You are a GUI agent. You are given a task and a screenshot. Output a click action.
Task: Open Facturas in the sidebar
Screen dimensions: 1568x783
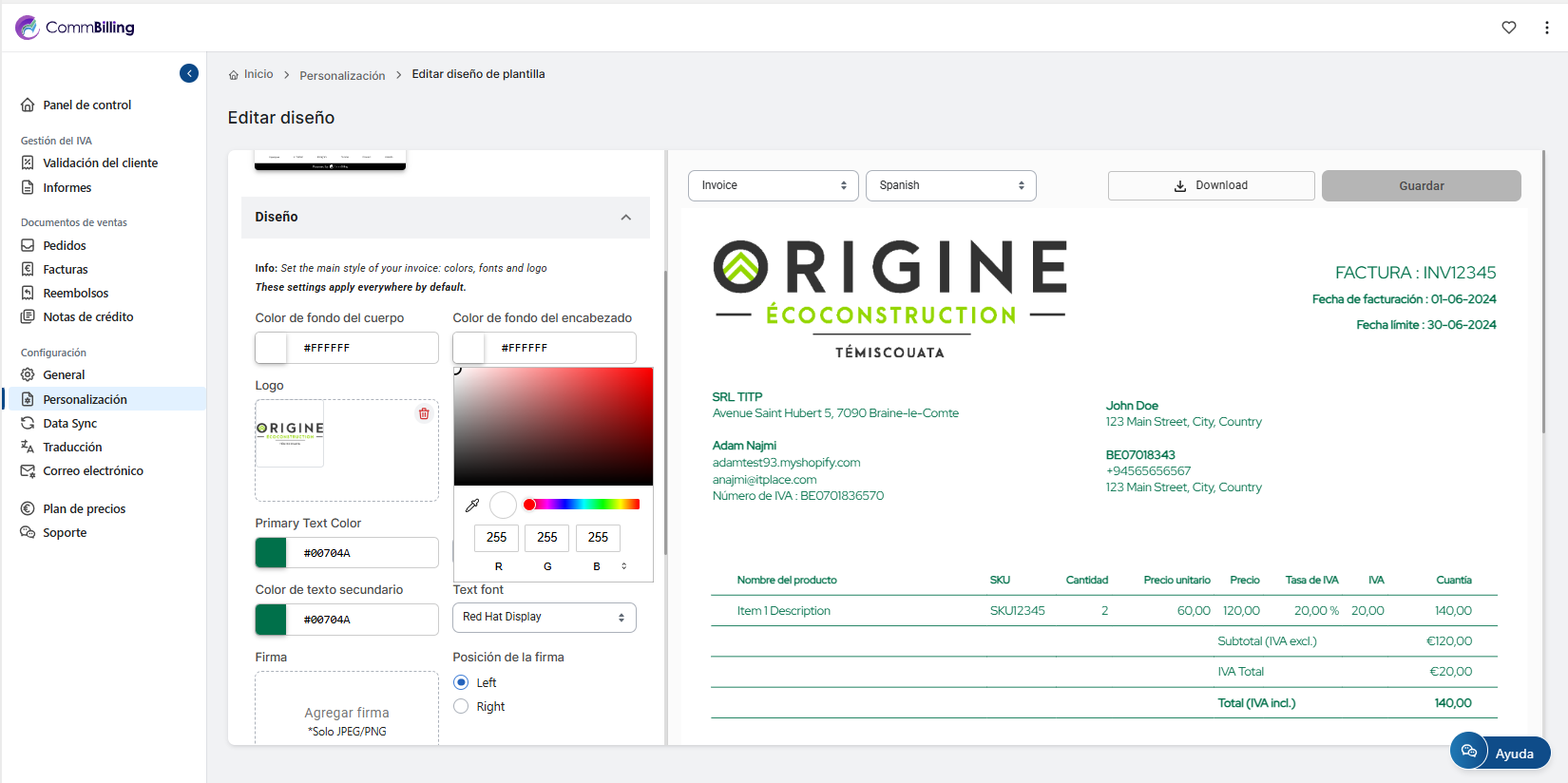tap(65, 270)
